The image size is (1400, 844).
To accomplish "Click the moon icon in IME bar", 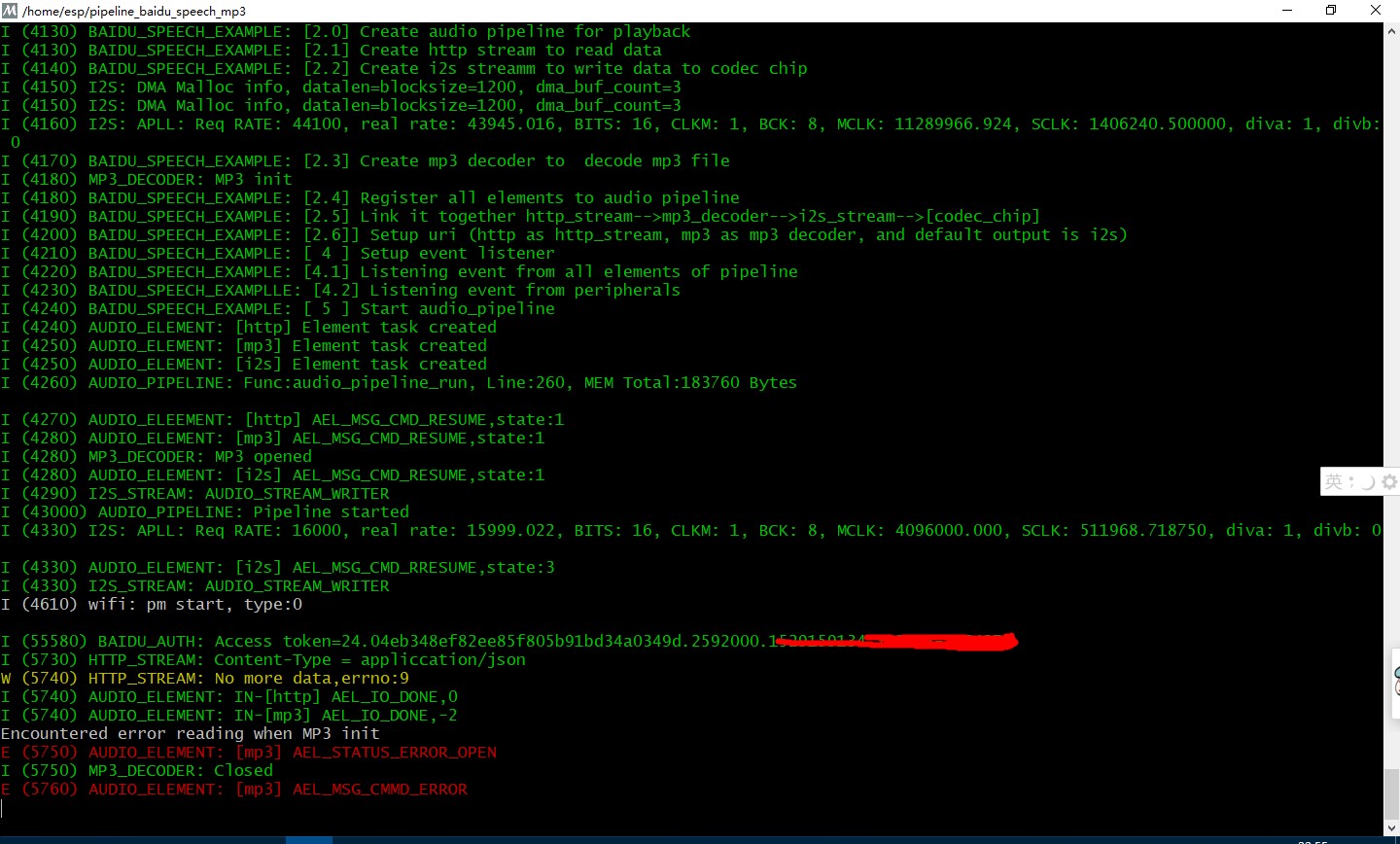I will point(1368,481).
